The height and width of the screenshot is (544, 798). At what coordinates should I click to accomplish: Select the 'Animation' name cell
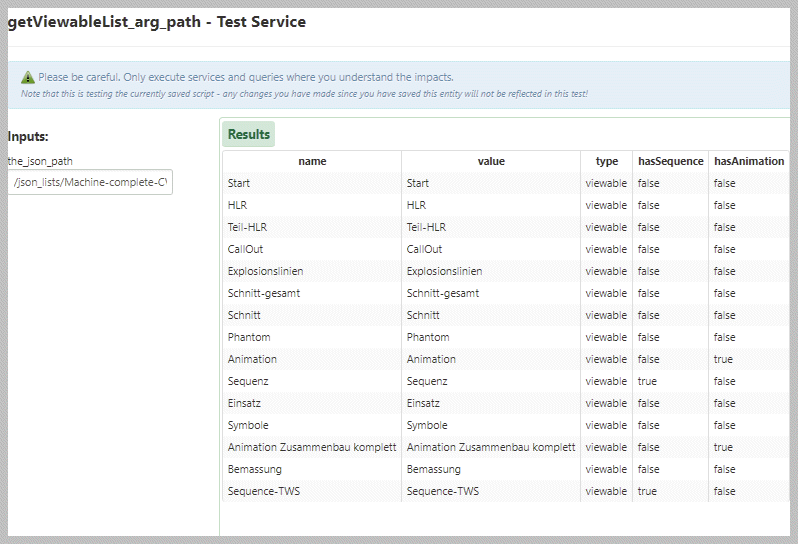pos(312,359)
